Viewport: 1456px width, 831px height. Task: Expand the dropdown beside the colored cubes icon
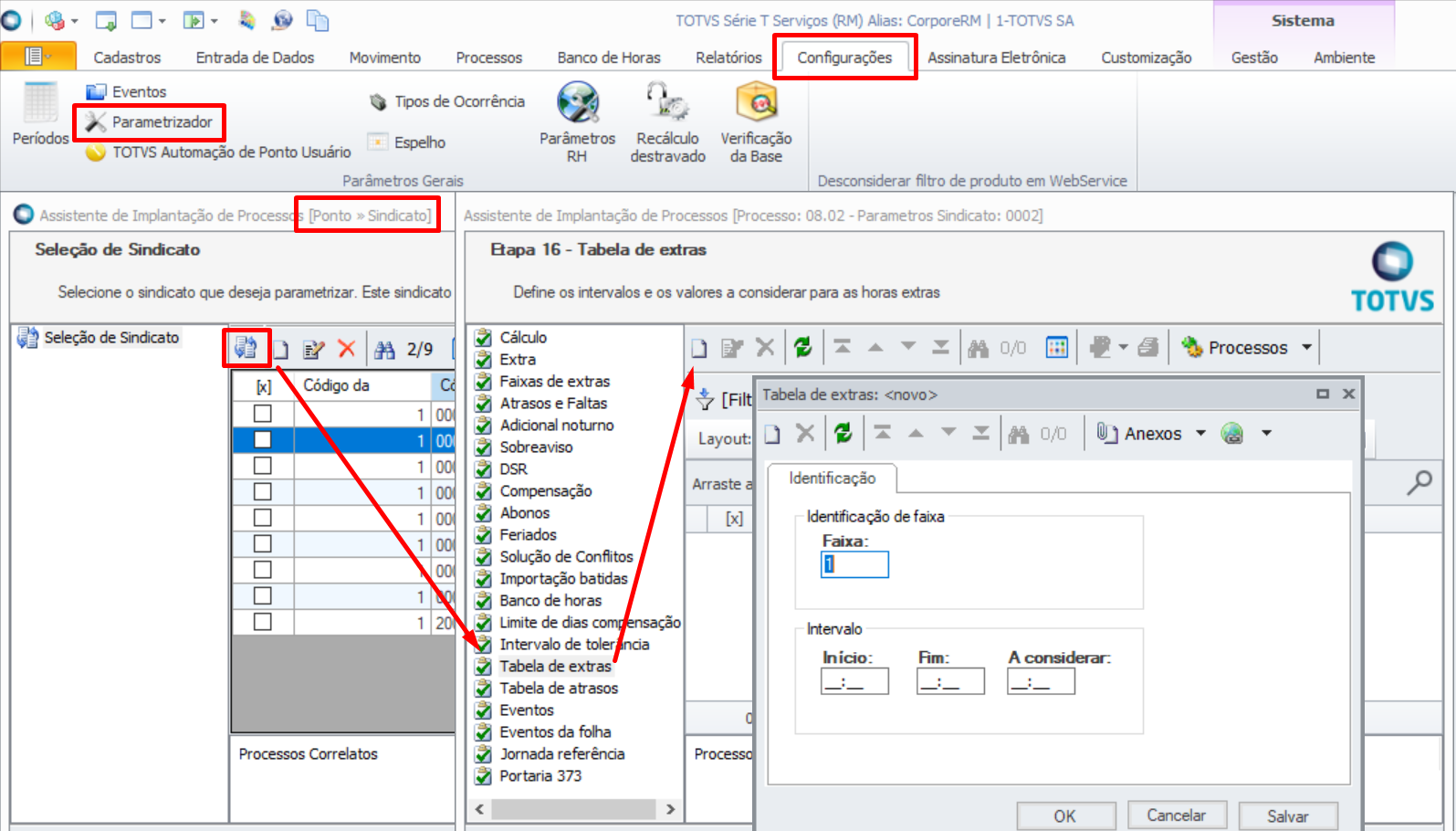pyautogui.click(x=75, y=21)
